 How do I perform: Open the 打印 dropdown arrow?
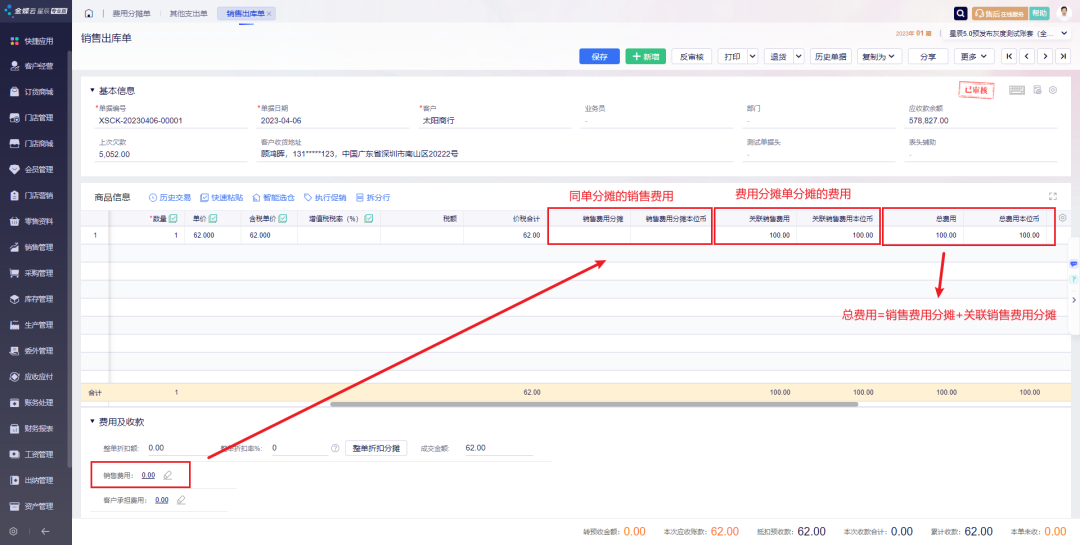tap(752, 57)
